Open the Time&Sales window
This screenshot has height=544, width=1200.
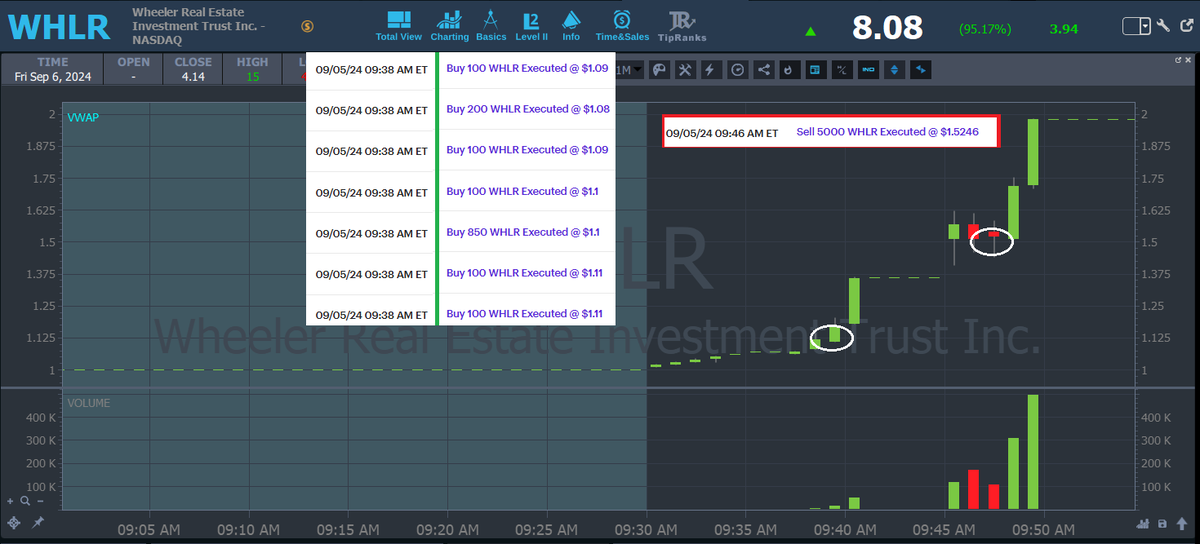(621, 25)
